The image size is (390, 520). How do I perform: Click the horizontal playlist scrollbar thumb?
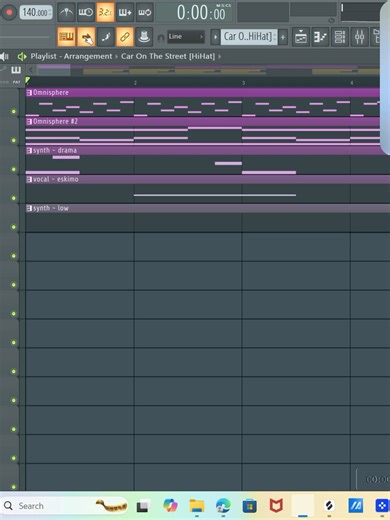click(54, 70)
